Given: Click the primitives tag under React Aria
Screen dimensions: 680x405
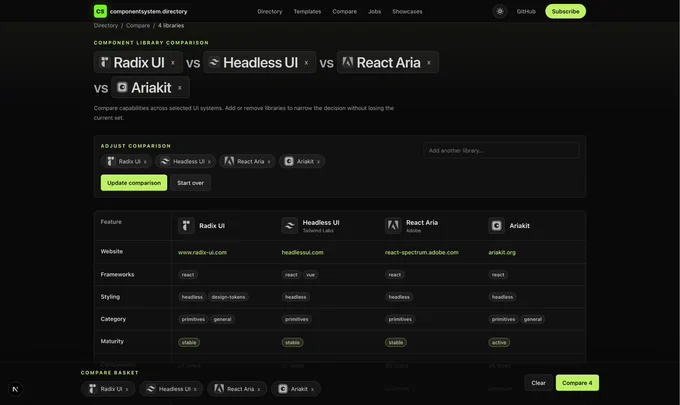Looking at the screenshot, I should (x=400, y=320).
